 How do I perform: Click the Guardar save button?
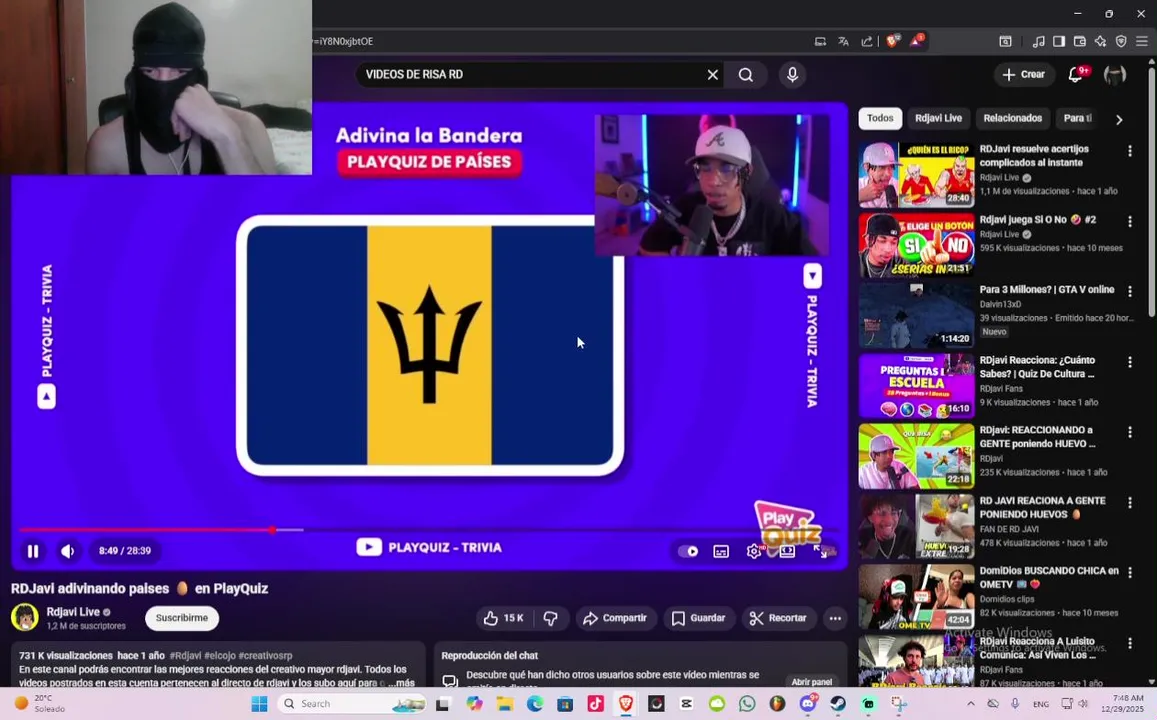(699, 618)
